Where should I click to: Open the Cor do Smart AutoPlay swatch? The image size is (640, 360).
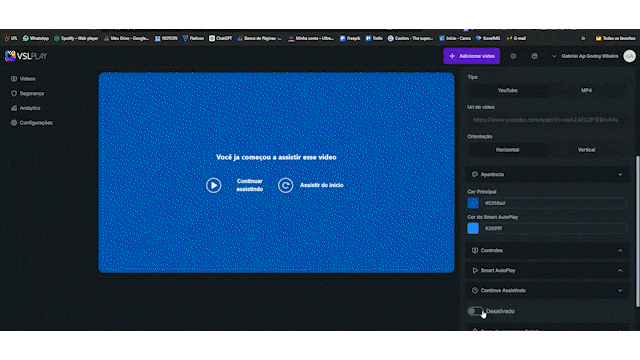(473, 228)
